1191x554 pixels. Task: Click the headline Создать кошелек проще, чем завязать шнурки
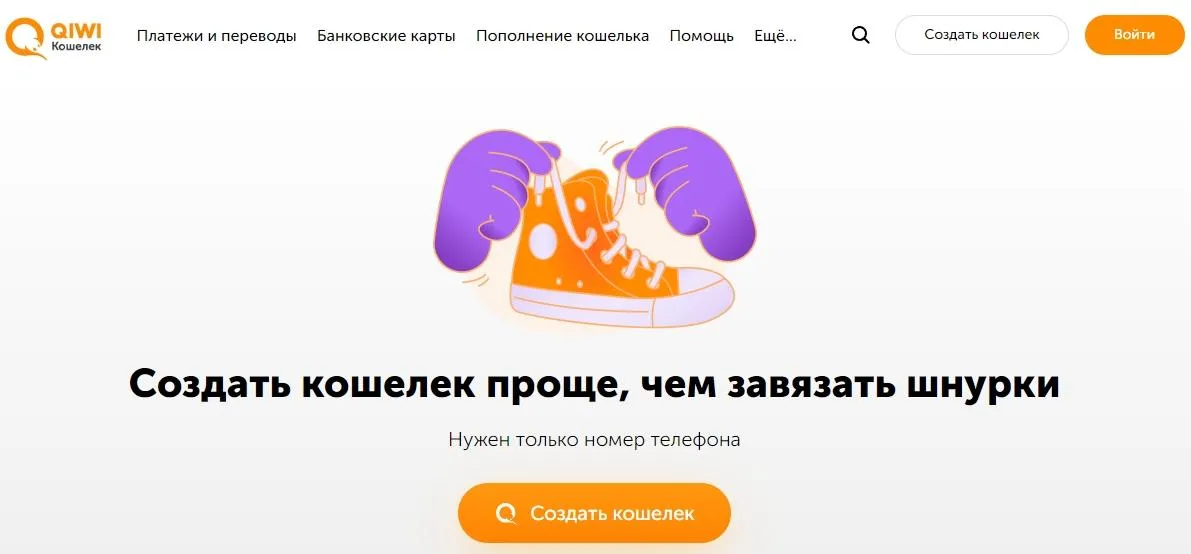pos(594,385)
